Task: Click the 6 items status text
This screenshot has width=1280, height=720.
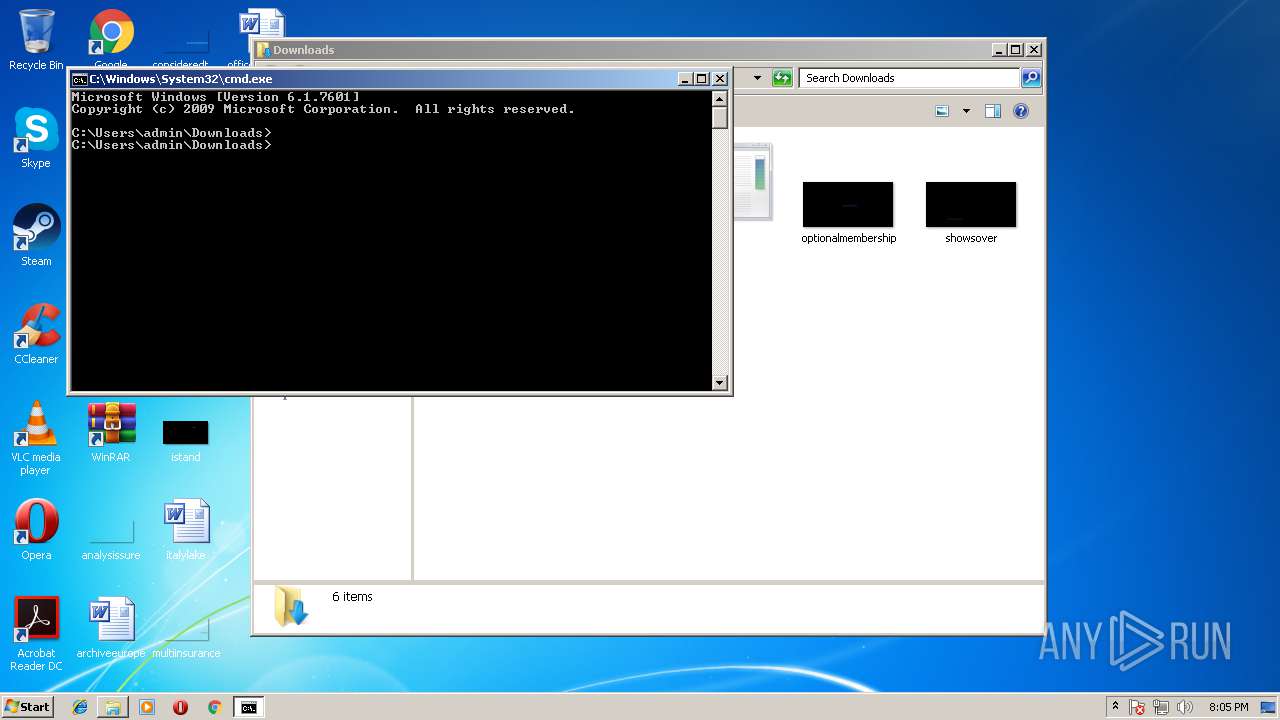Action: pos(352,597)
